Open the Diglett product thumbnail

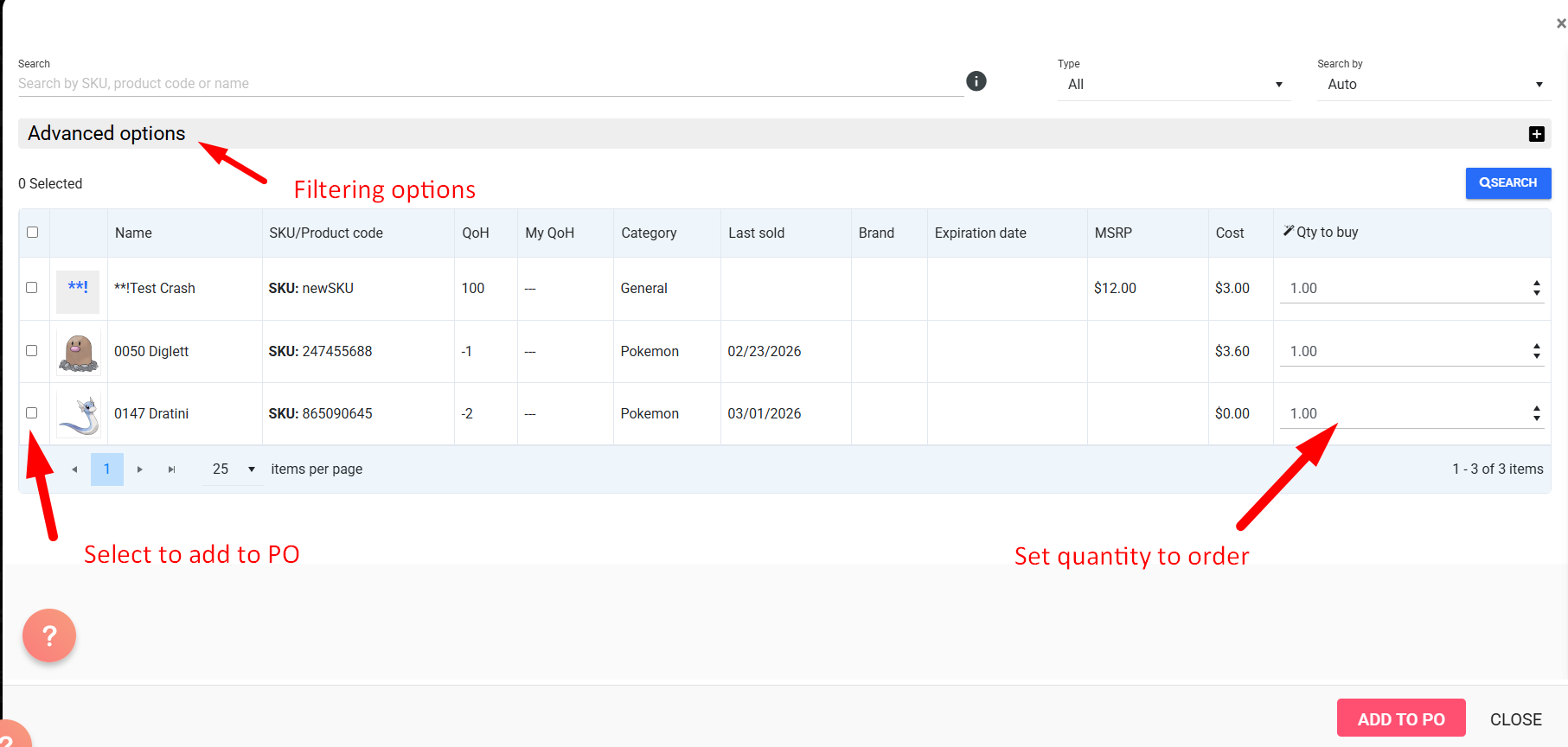tap(79, 352)
